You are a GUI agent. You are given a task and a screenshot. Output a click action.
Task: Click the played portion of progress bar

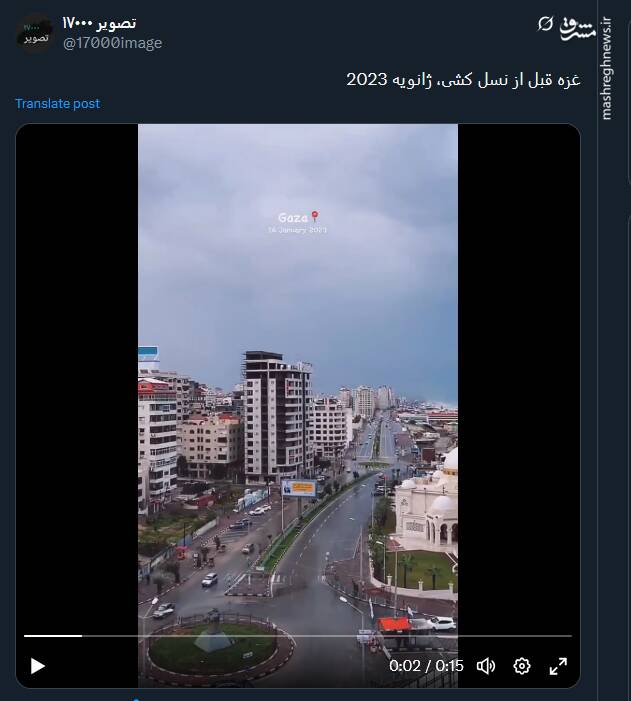(x=53, y=636)
